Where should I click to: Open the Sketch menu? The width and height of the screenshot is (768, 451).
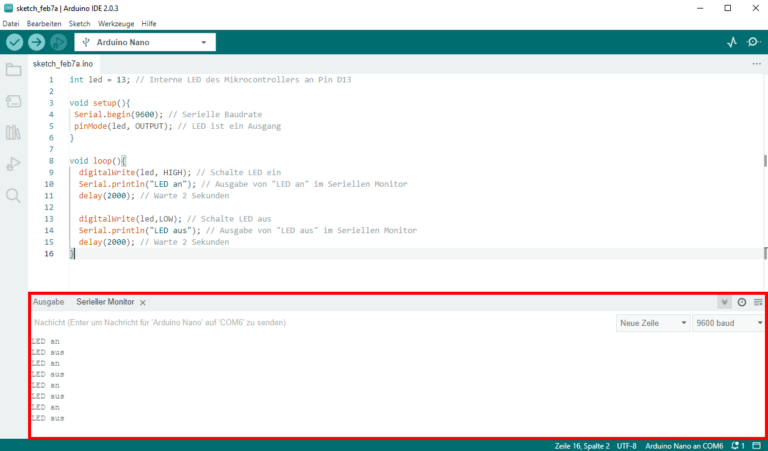coord(79,24)
